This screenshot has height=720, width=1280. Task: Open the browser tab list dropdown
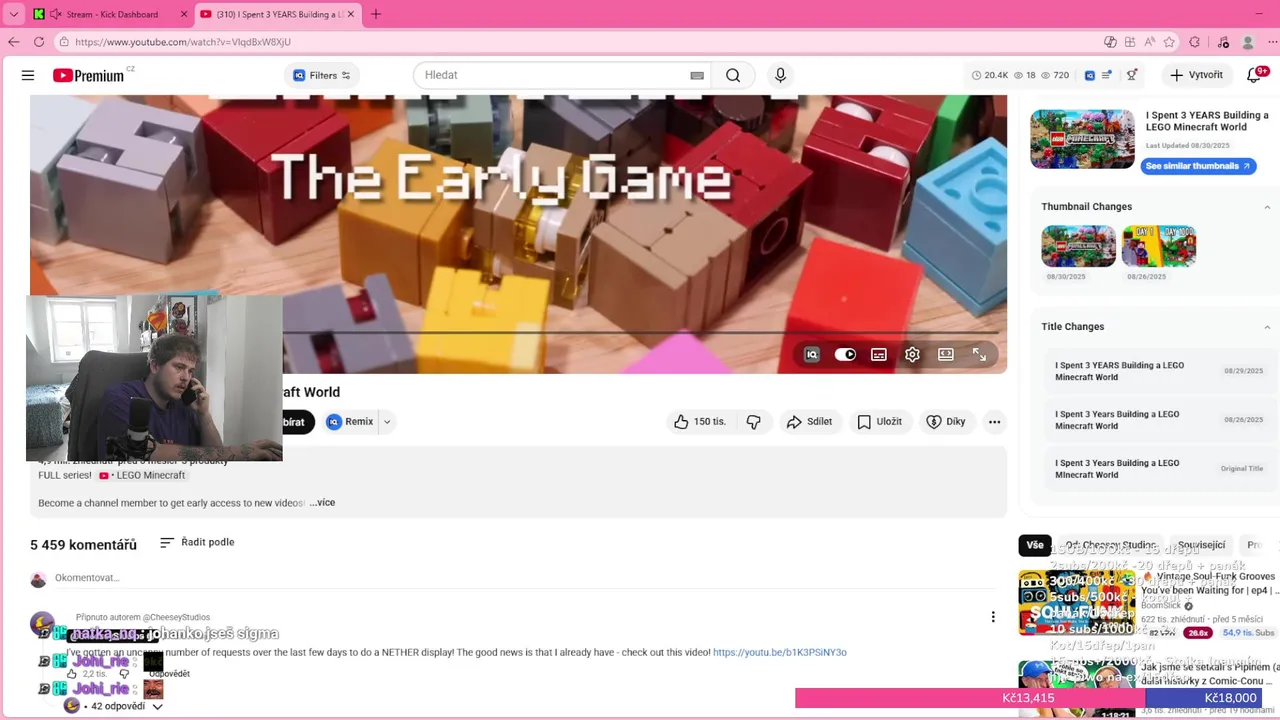point(13,14)
